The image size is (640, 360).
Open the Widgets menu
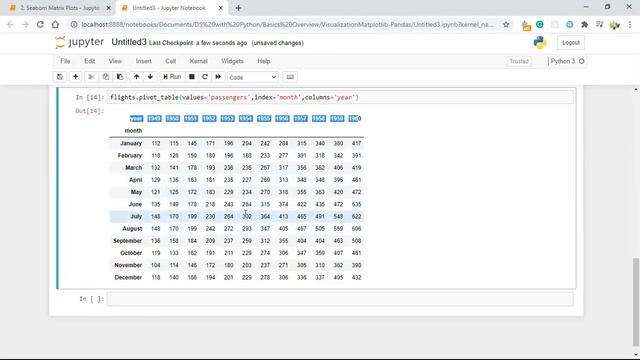(232, 61)
